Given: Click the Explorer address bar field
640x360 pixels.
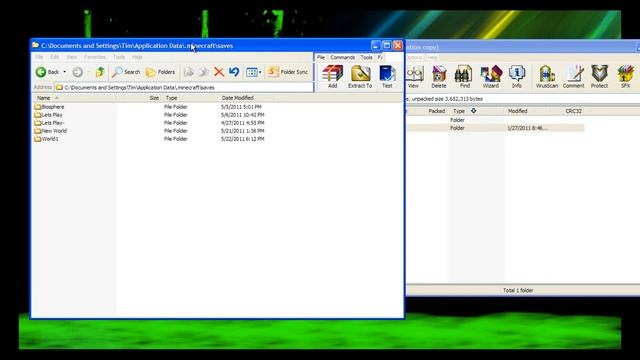Looking at the screenshot, I should click(x=184, y=87).
